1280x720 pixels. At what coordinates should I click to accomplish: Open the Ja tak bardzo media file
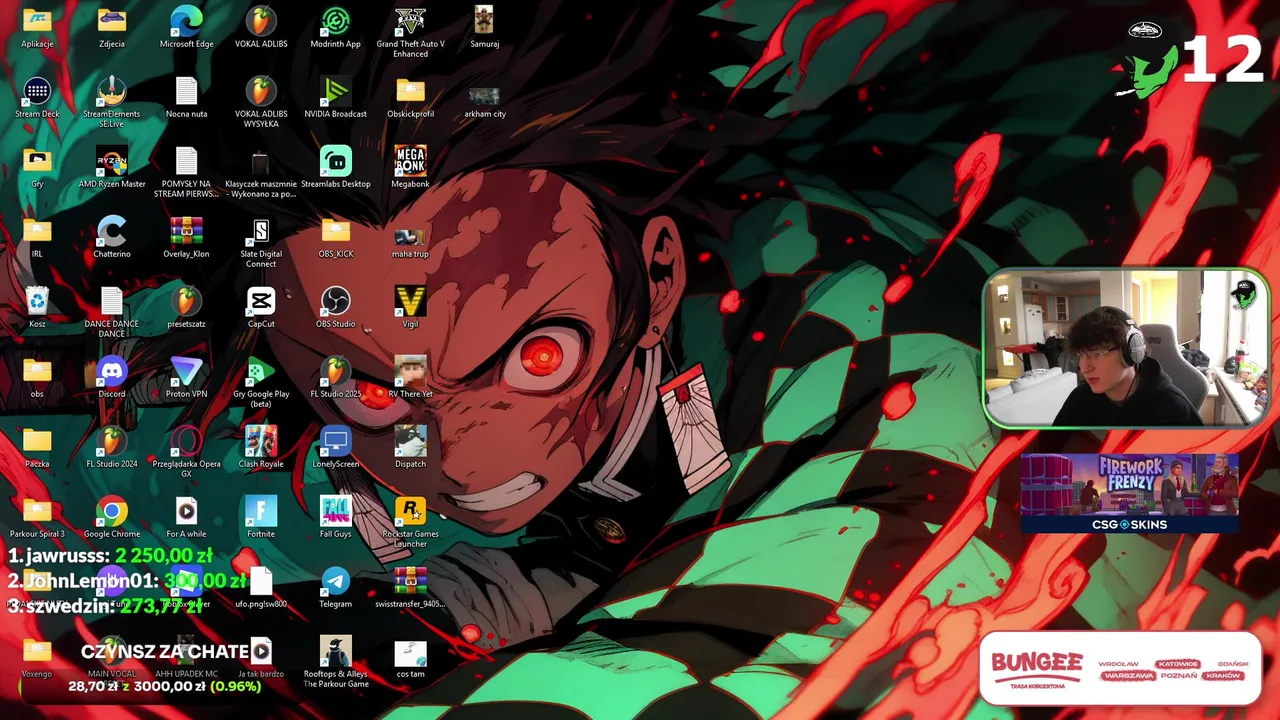[261, 658]
